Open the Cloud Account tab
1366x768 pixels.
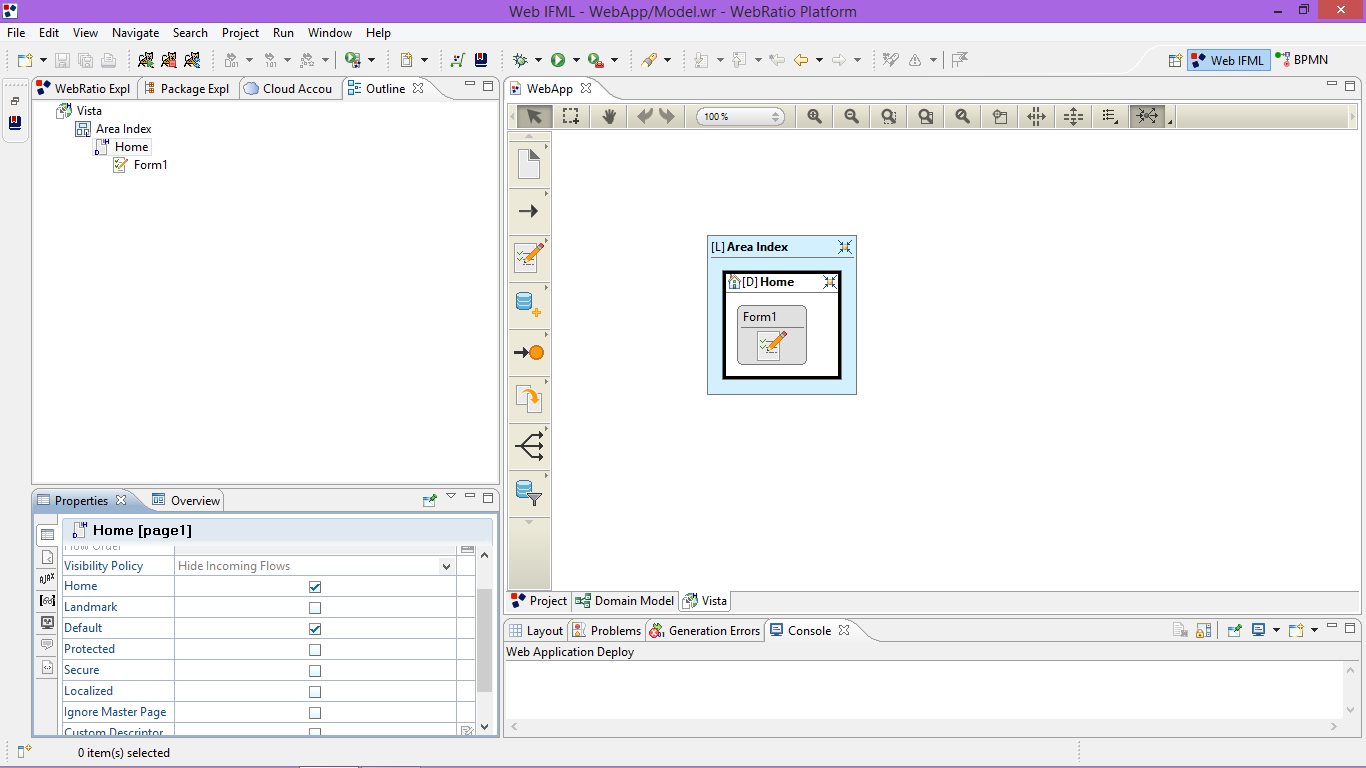[288, 88]
